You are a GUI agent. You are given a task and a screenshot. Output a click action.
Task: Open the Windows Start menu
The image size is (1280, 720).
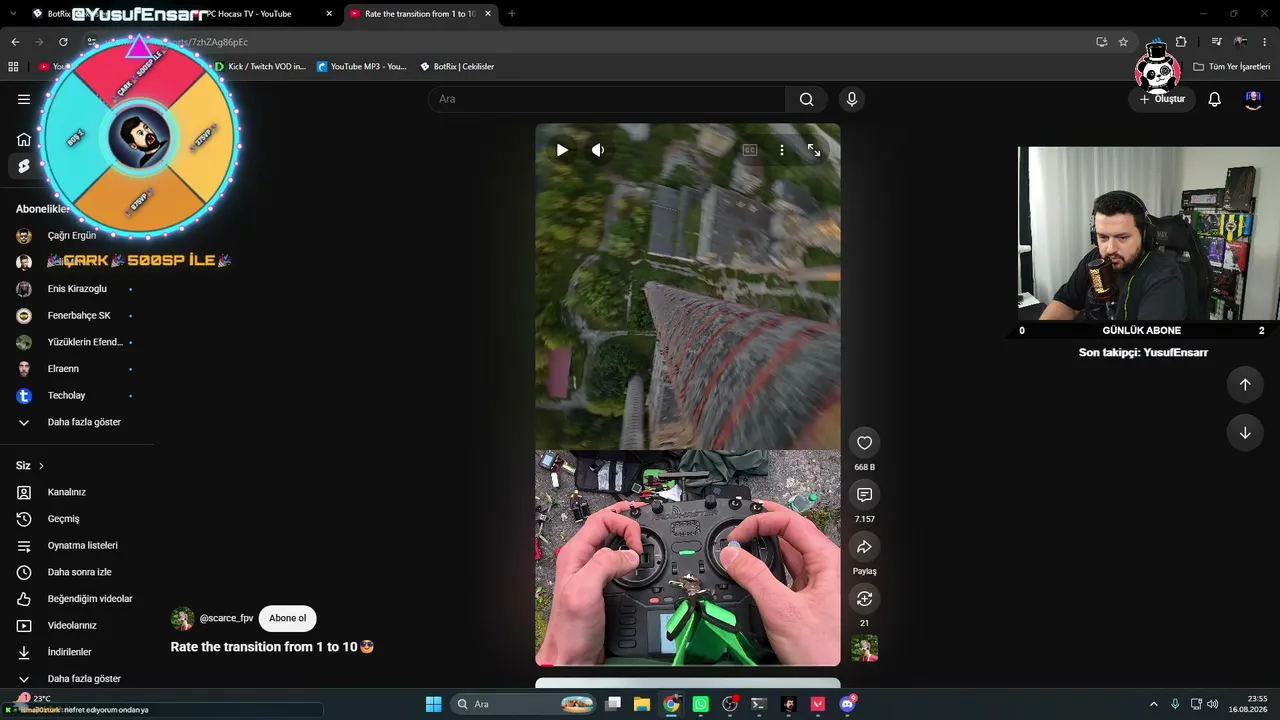tap(433, 704)
